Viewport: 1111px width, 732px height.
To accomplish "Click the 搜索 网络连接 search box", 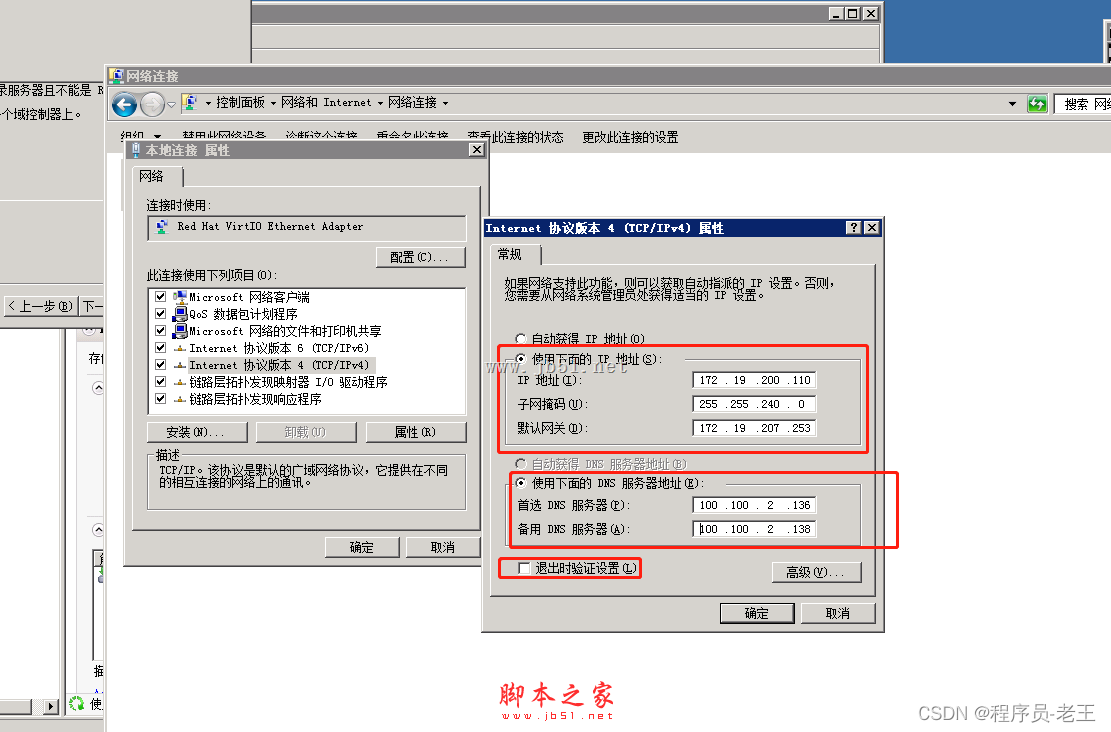I will click(x=1083, y=104).
